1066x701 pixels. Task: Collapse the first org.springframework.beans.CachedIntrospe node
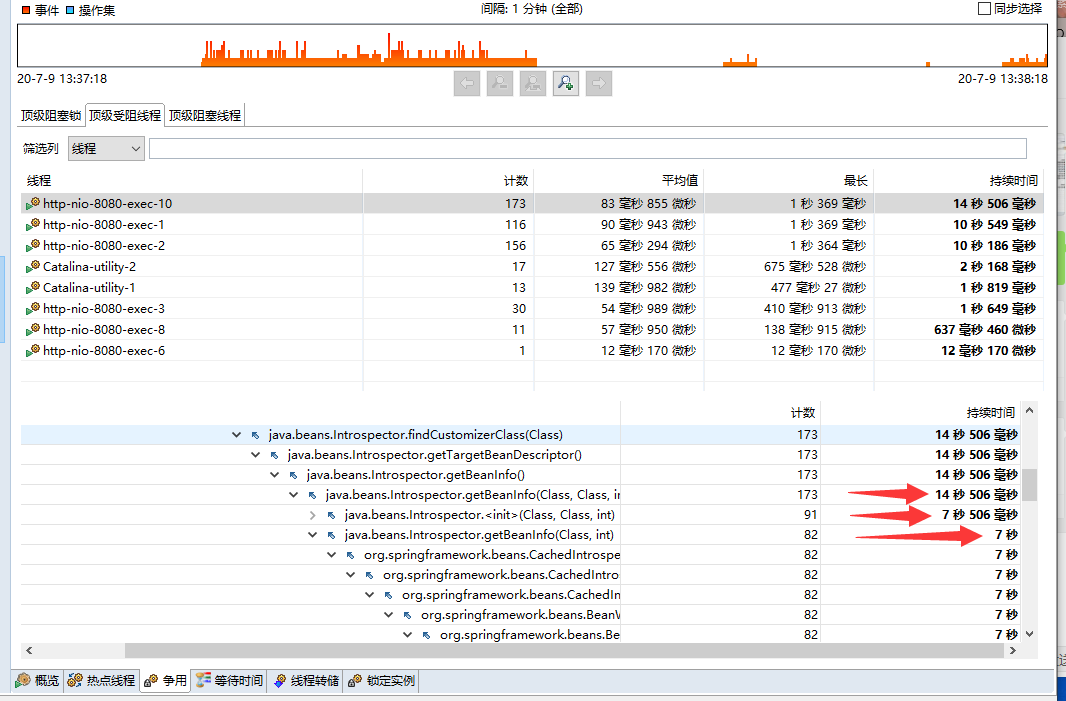pos(331,555)
